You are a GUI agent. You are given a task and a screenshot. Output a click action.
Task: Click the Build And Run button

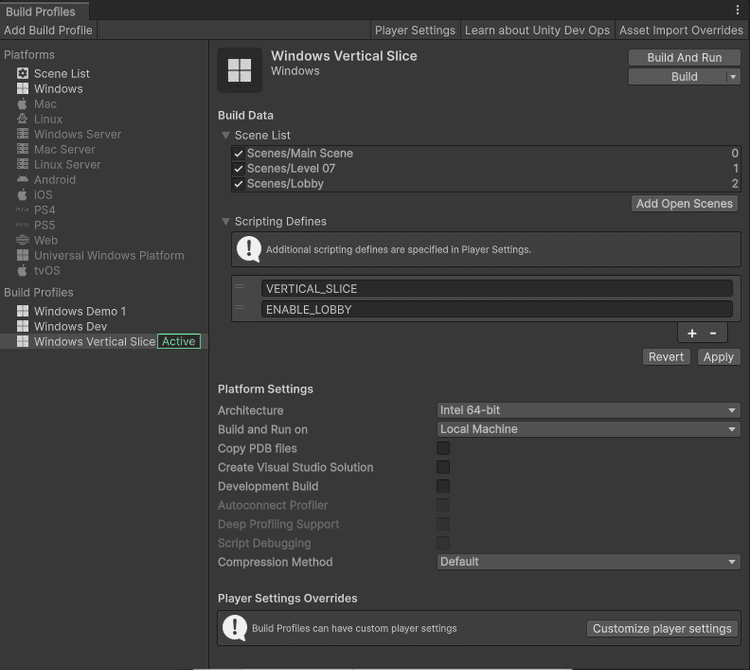[684, 57]
